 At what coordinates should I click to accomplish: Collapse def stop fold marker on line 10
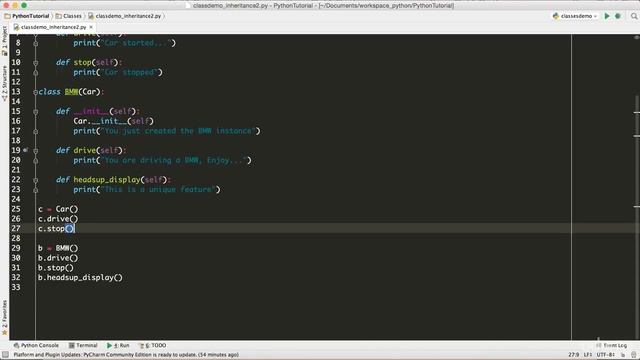click(x=36, y=63)
